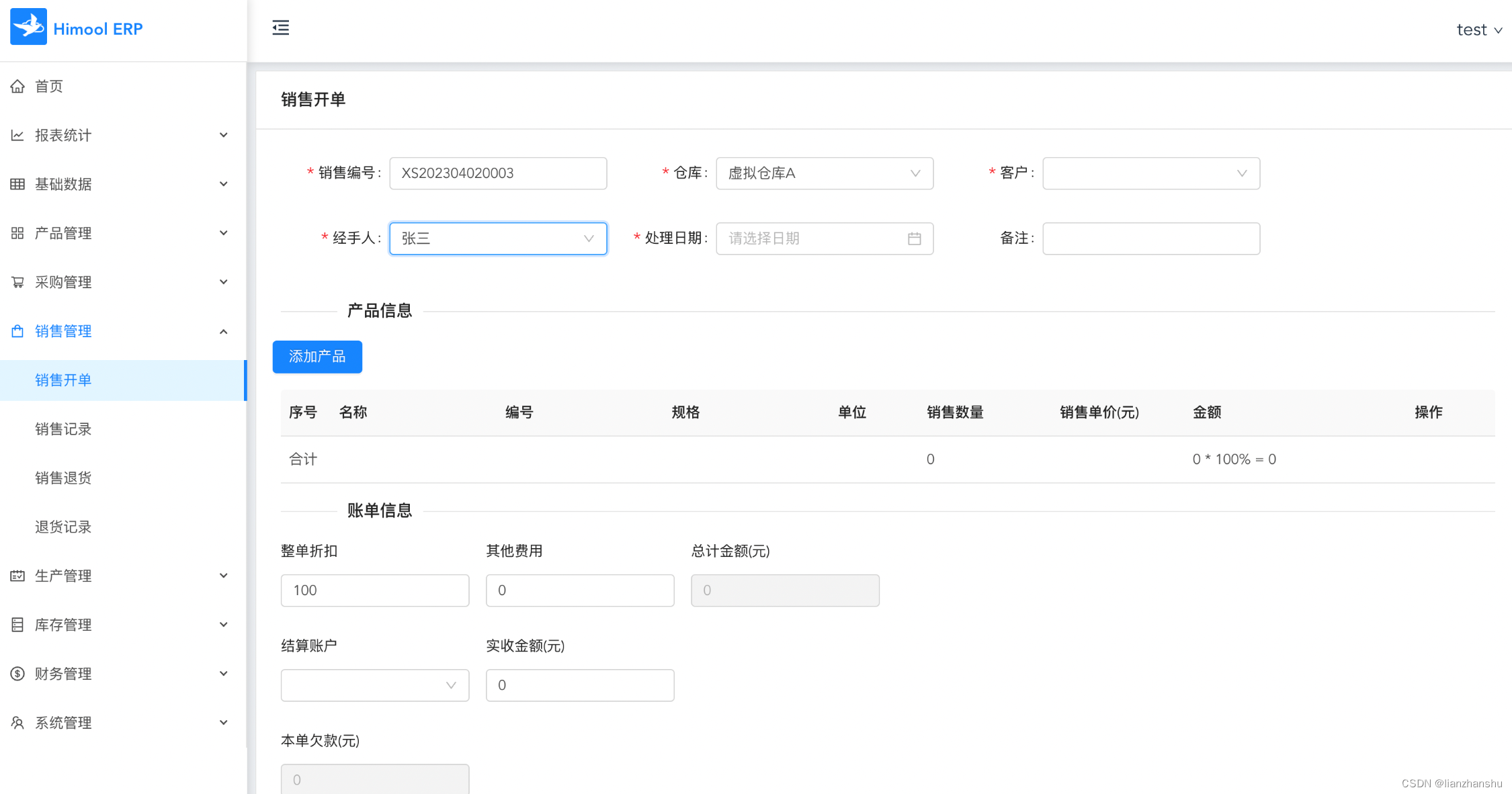Click the Himool ERP title link
The width and height of the screenshot is (1512, 794).
(98, 29)
